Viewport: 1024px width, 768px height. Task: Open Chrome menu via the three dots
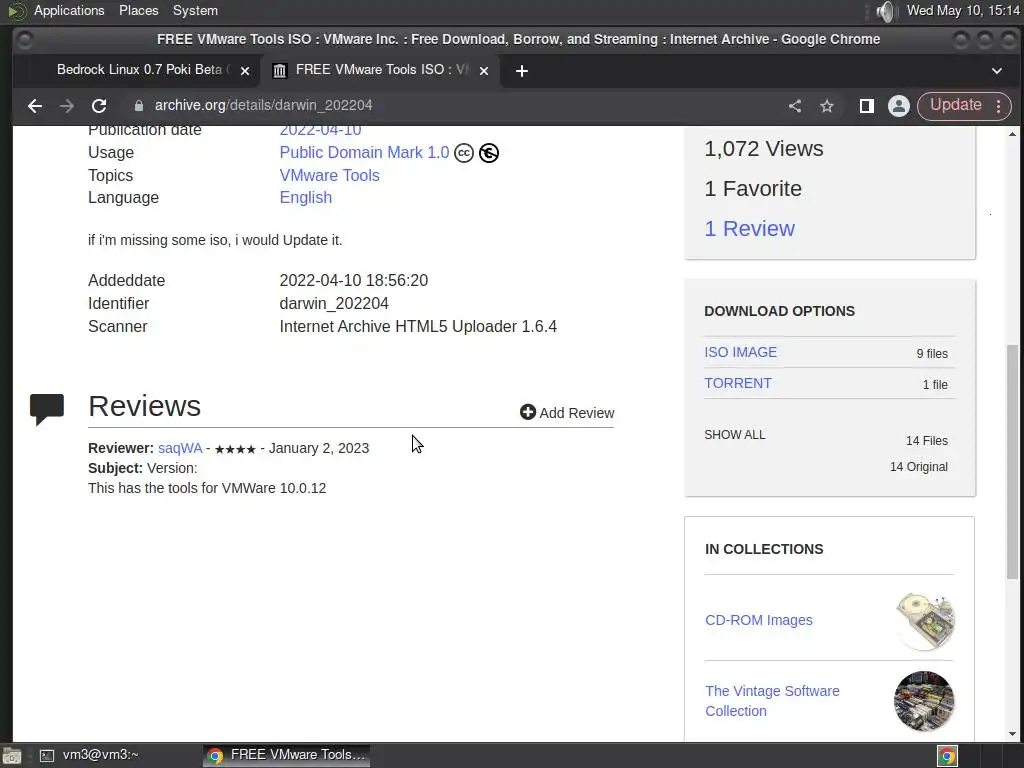click(x=999, y=106)
